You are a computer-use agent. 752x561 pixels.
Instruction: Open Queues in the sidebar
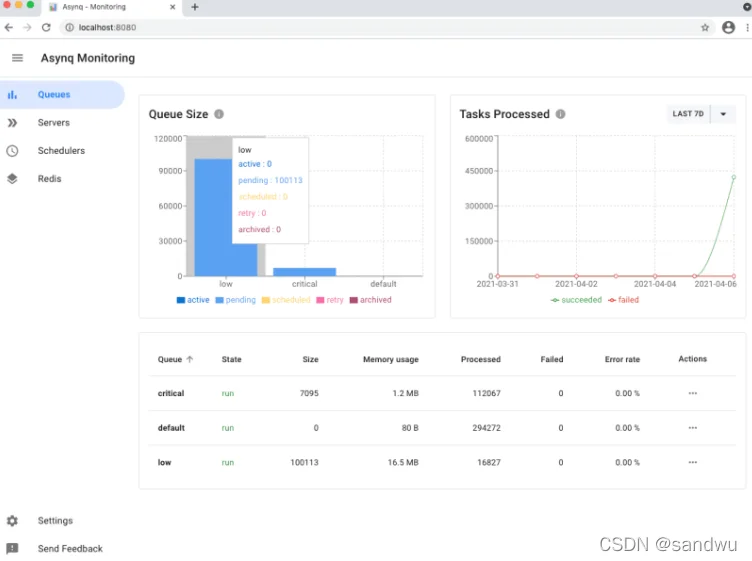click(62, 94)
